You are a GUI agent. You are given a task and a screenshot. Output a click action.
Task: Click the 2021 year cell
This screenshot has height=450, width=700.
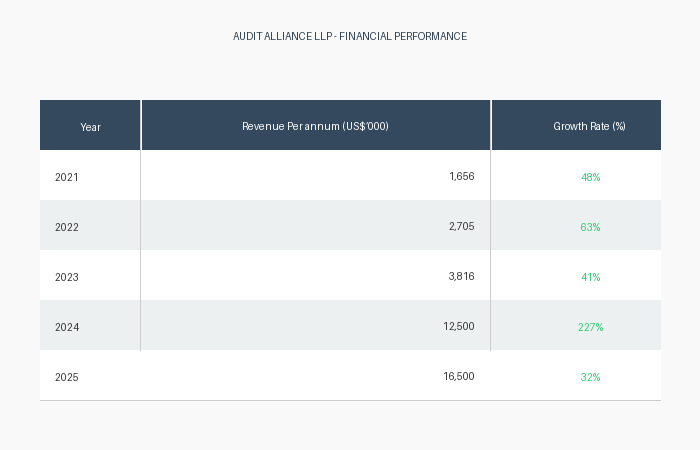click(x=66, y=177)
